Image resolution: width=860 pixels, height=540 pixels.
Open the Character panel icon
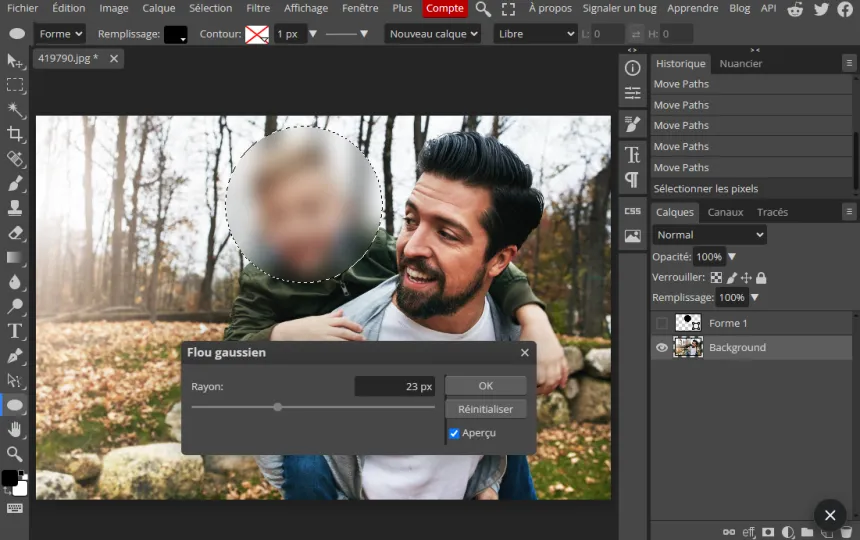point(632,155)
